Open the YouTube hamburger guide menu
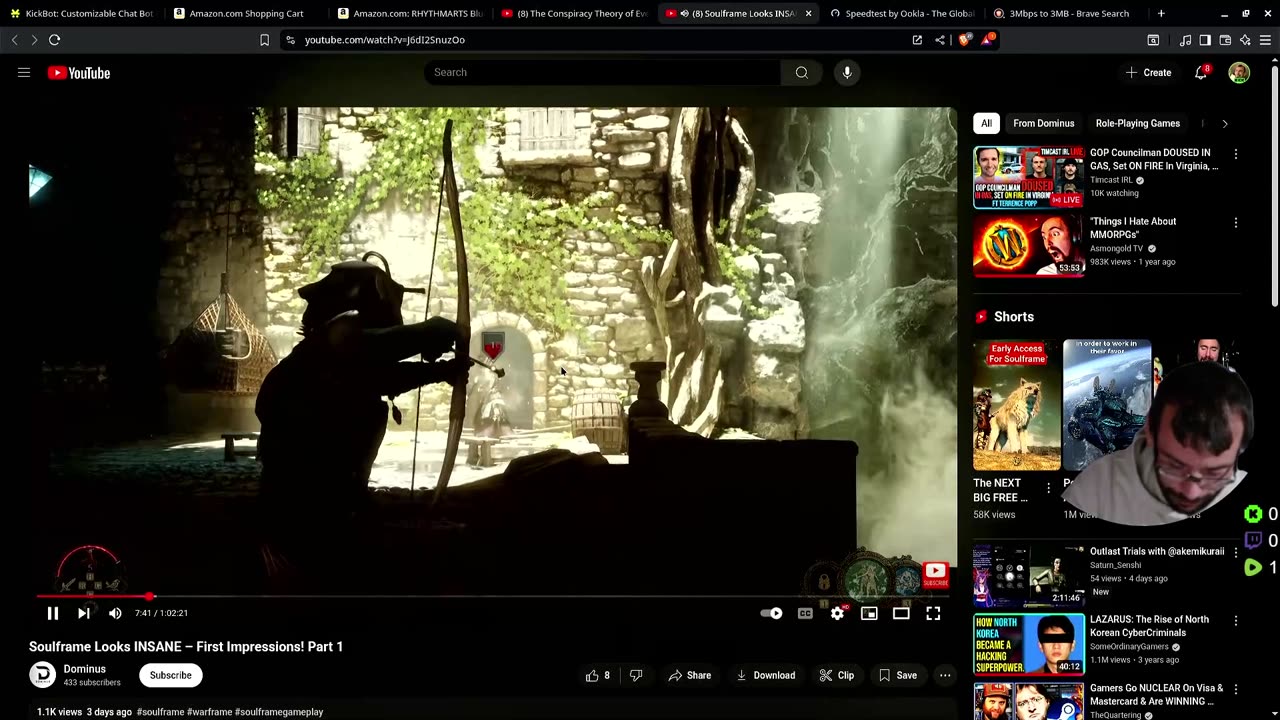Image resolution: width=1280 pixels, height=720 pixels. point(24,72)
